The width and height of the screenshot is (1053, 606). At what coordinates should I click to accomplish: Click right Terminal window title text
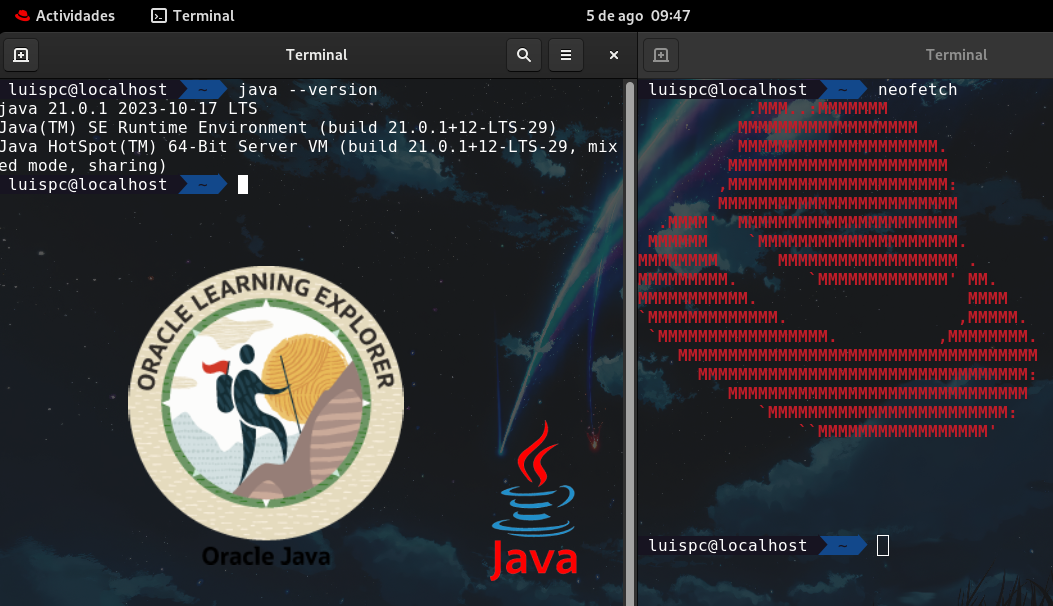[x=956, y=55]
